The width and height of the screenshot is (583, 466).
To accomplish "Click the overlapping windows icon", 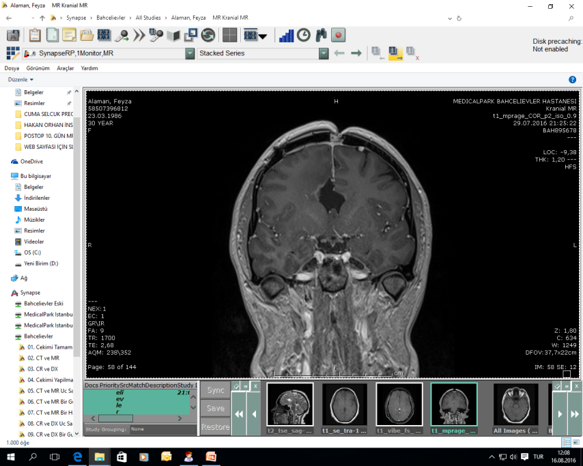I will pyautogui.click(x=190, y=35).
